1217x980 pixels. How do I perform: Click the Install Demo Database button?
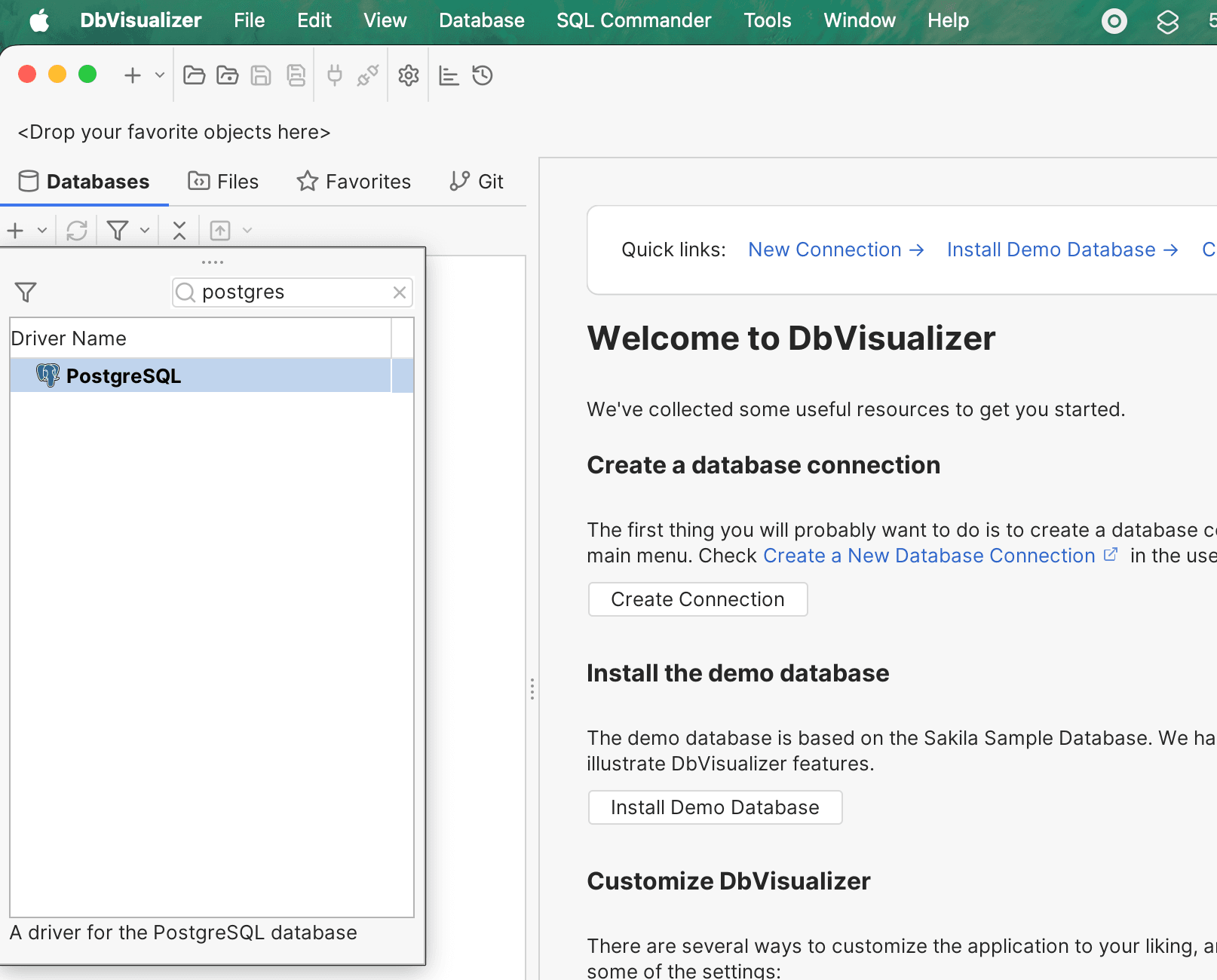[x=714, y=807]
